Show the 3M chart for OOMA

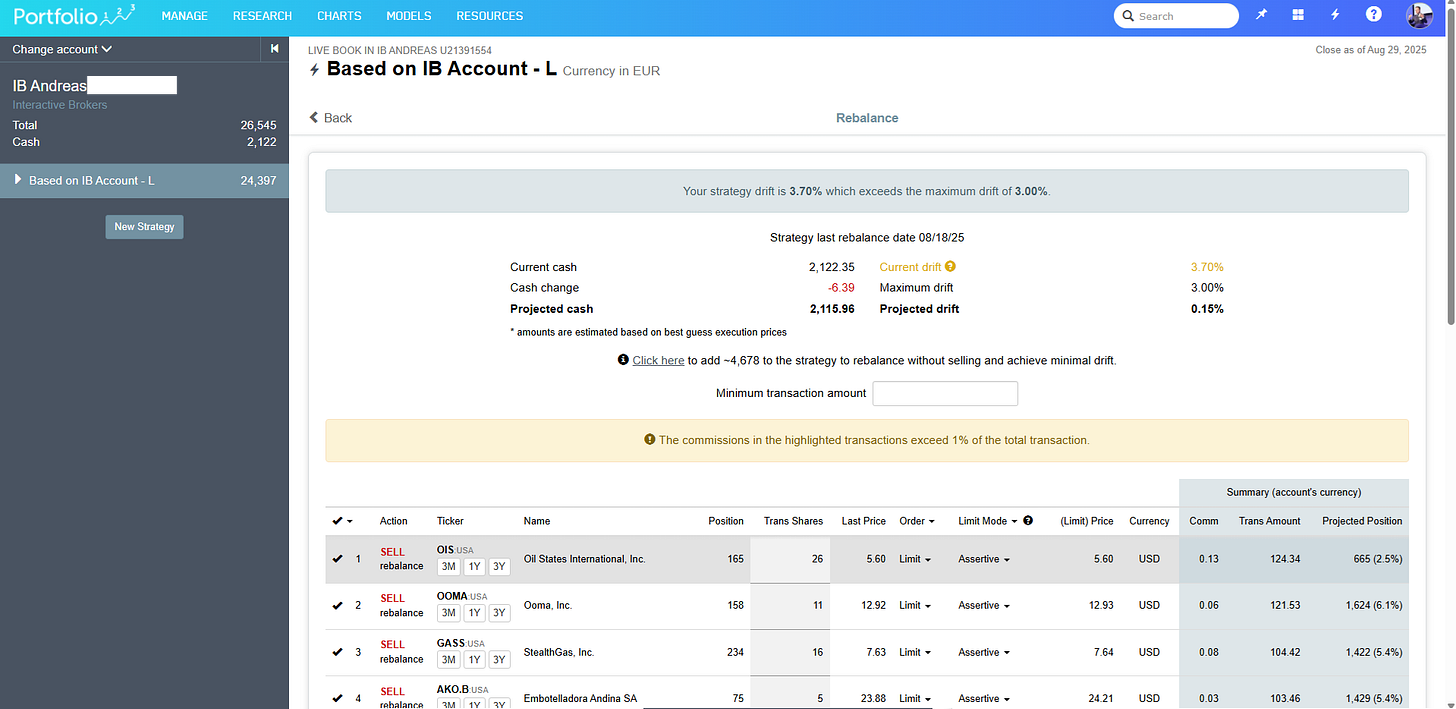449,613
